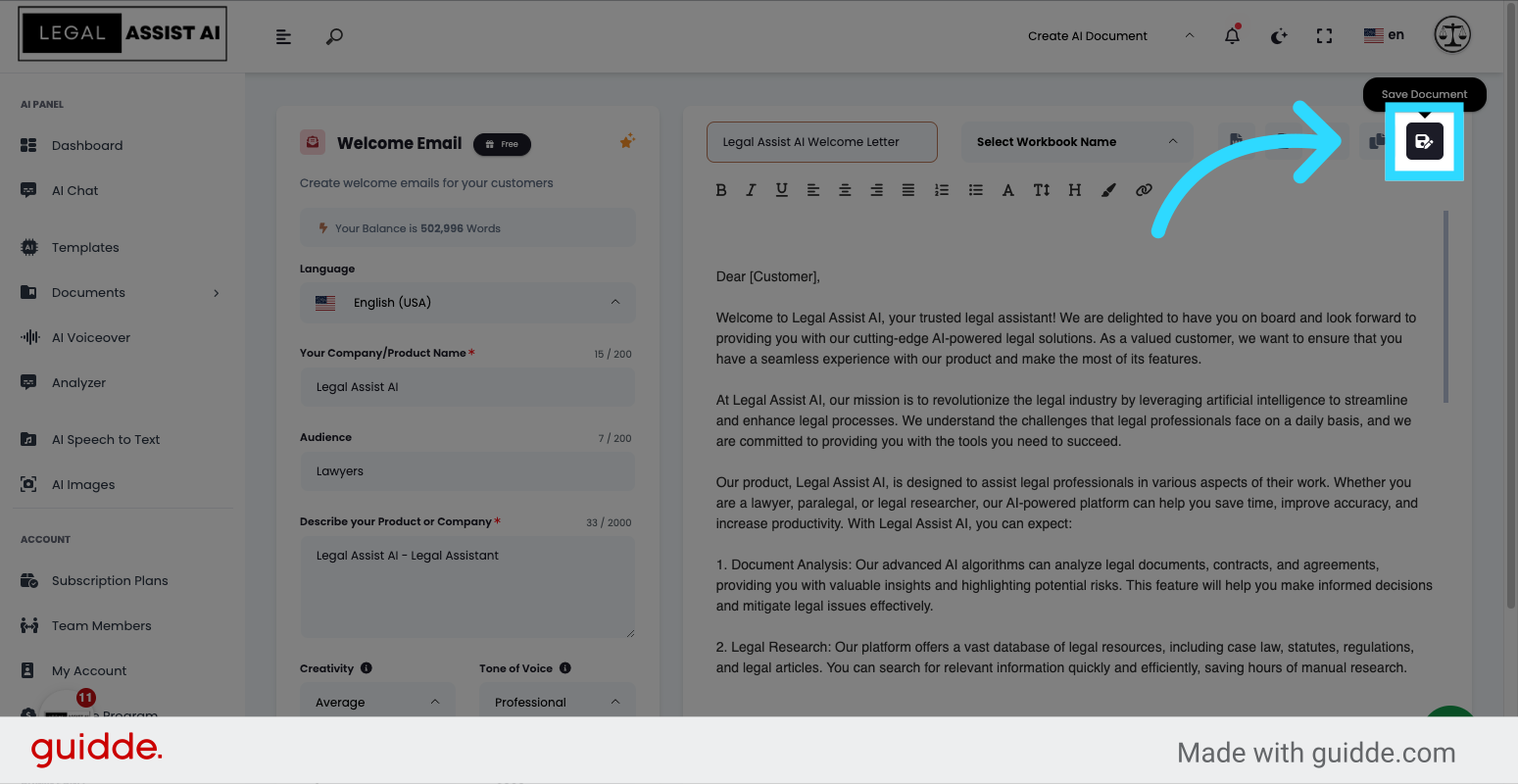Viewport: 1518px width, 784px height.
Task: Open user profile scales avatar
Action: click(1452, 35)
